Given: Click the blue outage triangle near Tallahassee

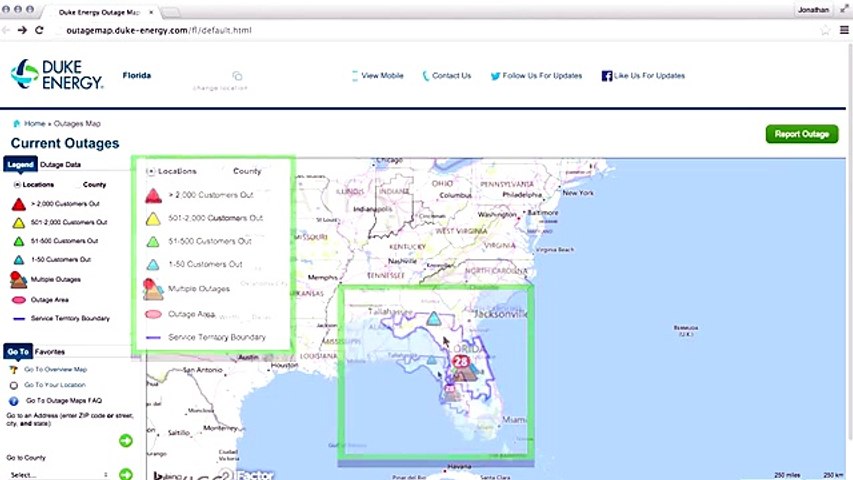Looking at the screenshot, I should pos(433,318).
